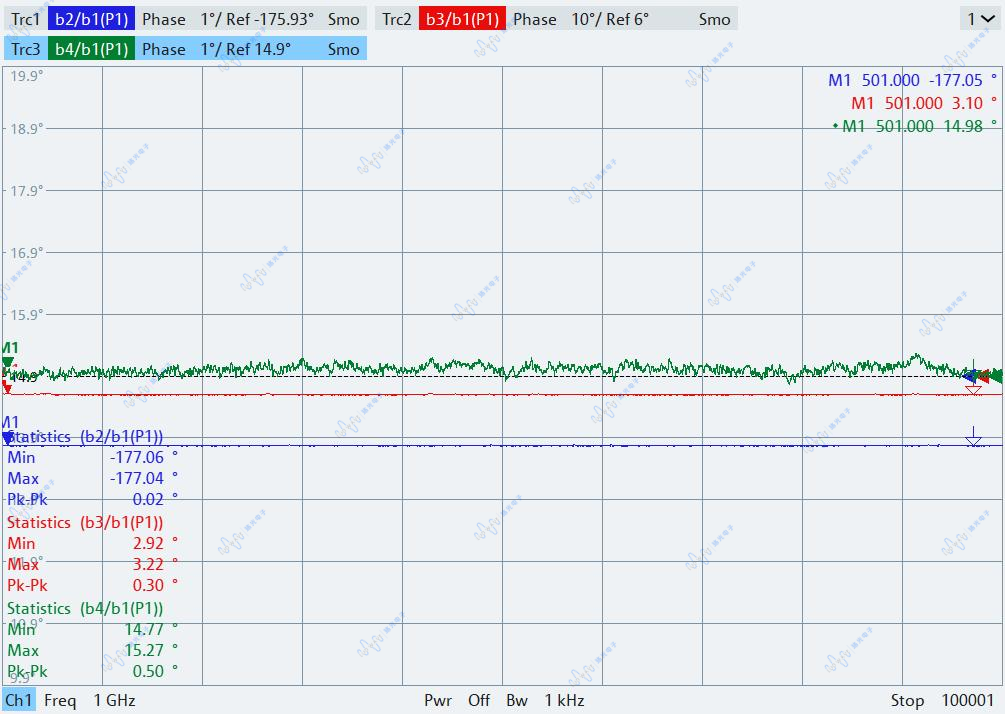The height and width of the screenshot is (714, 1005).
Task: Select the Trc2 trace label
Action: click(x=397, y=19)
